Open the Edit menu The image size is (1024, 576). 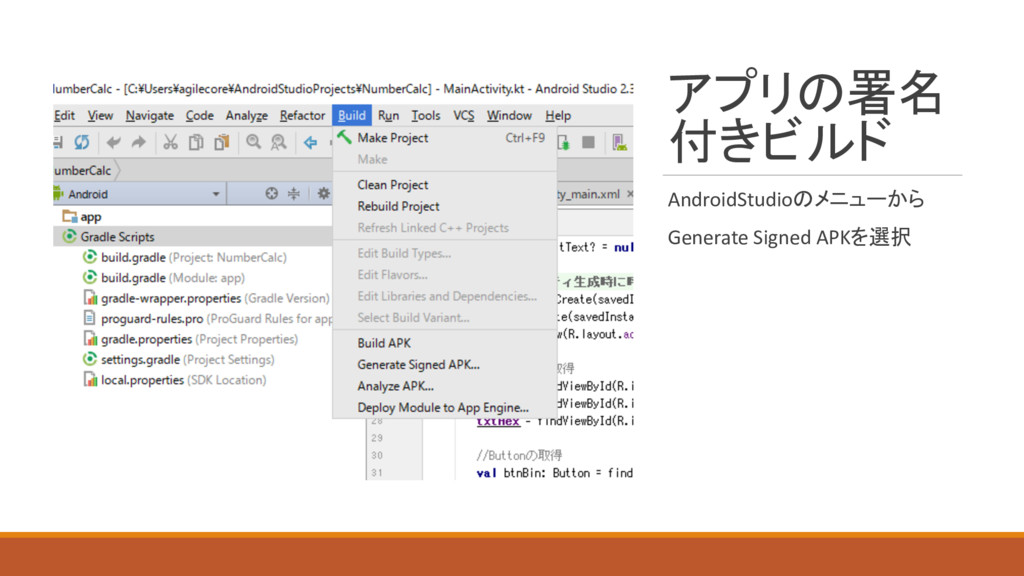pos(64,116)
